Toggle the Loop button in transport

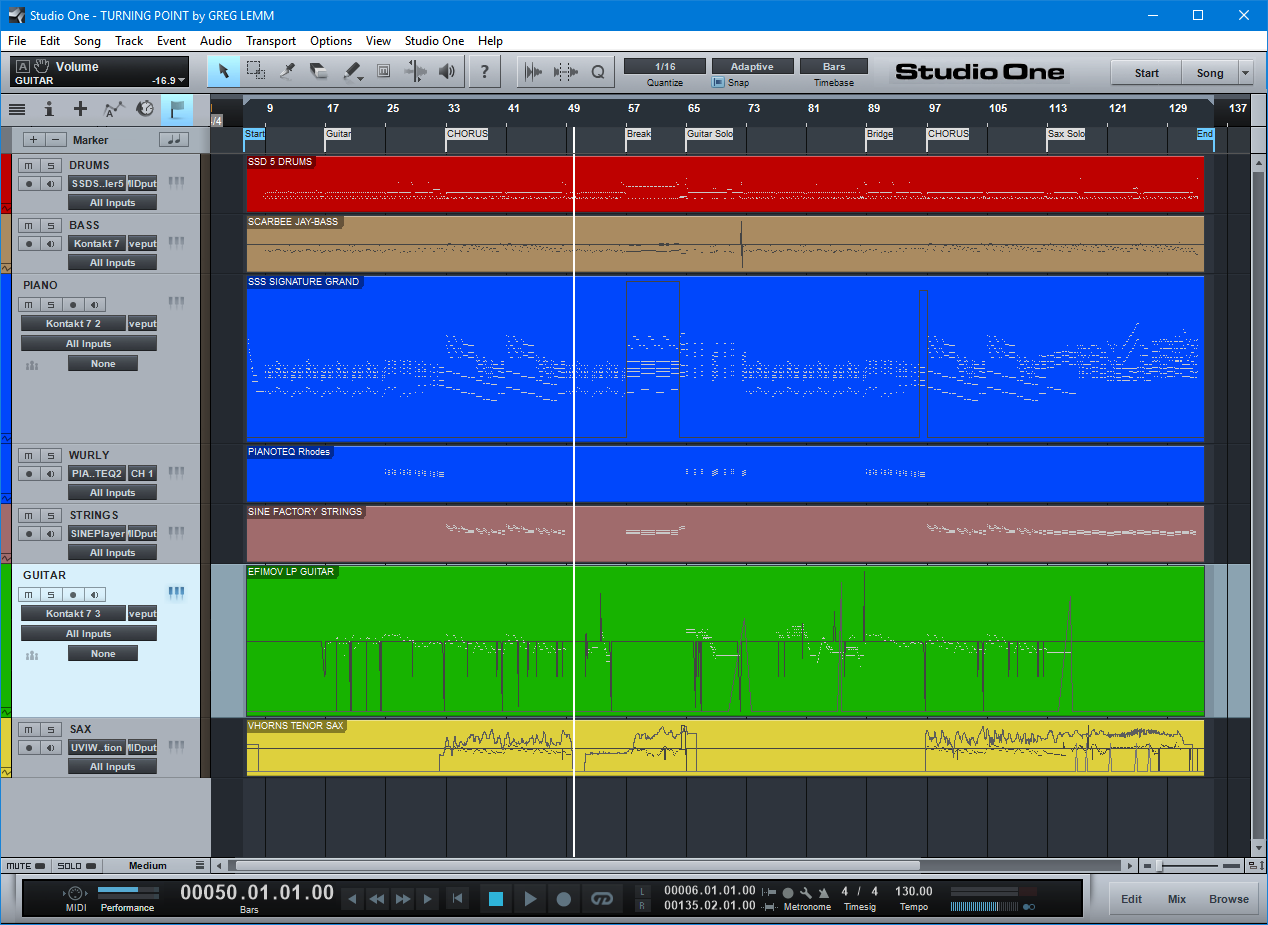tap(601, 899)
